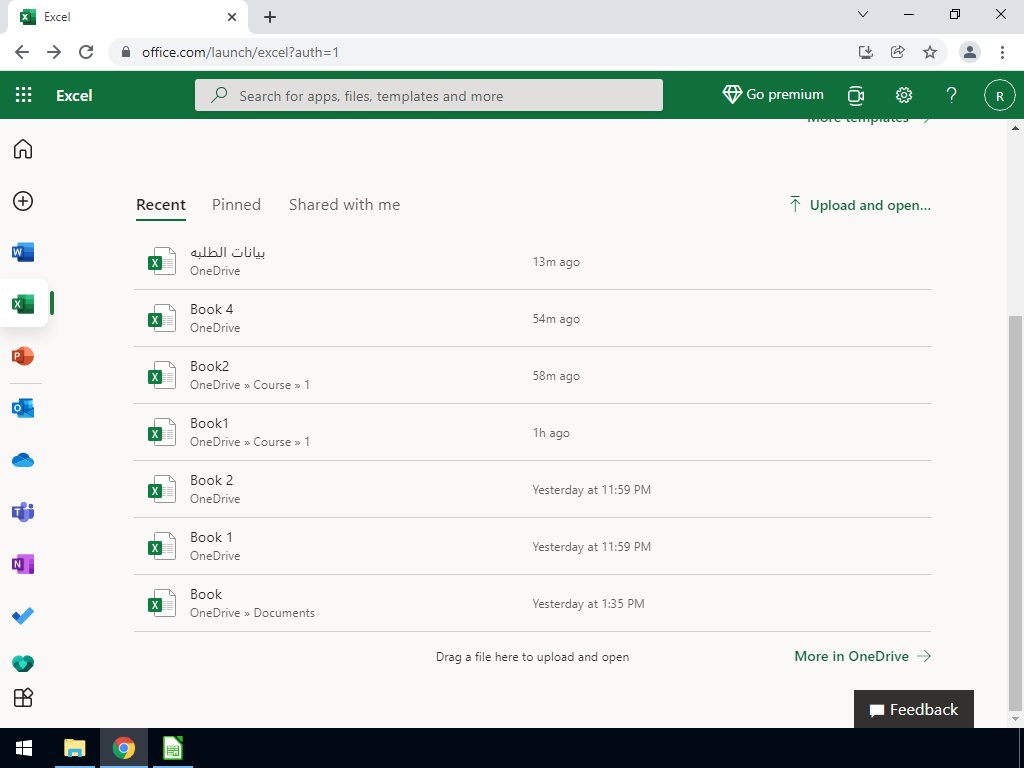Screen dimensions: 1024x768
Task: Click the share page icon in address bar
Action: [898, 52]
